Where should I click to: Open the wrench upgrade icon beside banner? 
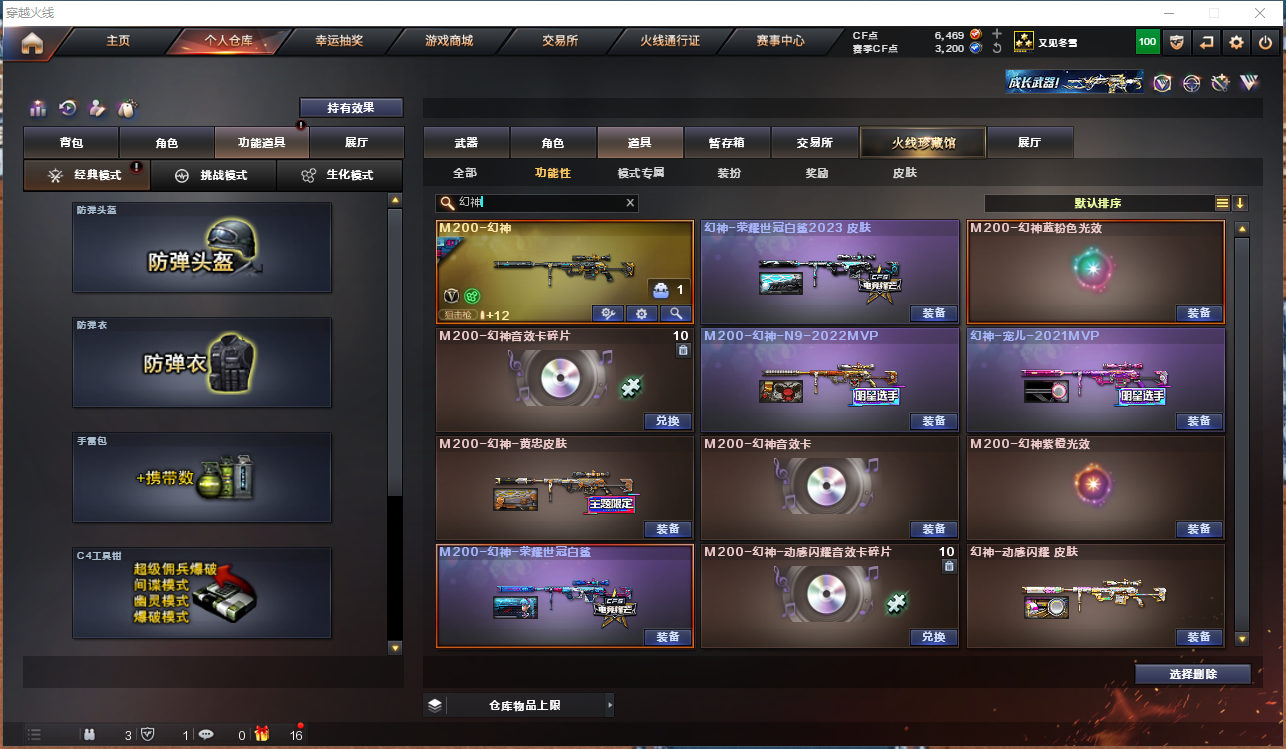[1220, 83]
